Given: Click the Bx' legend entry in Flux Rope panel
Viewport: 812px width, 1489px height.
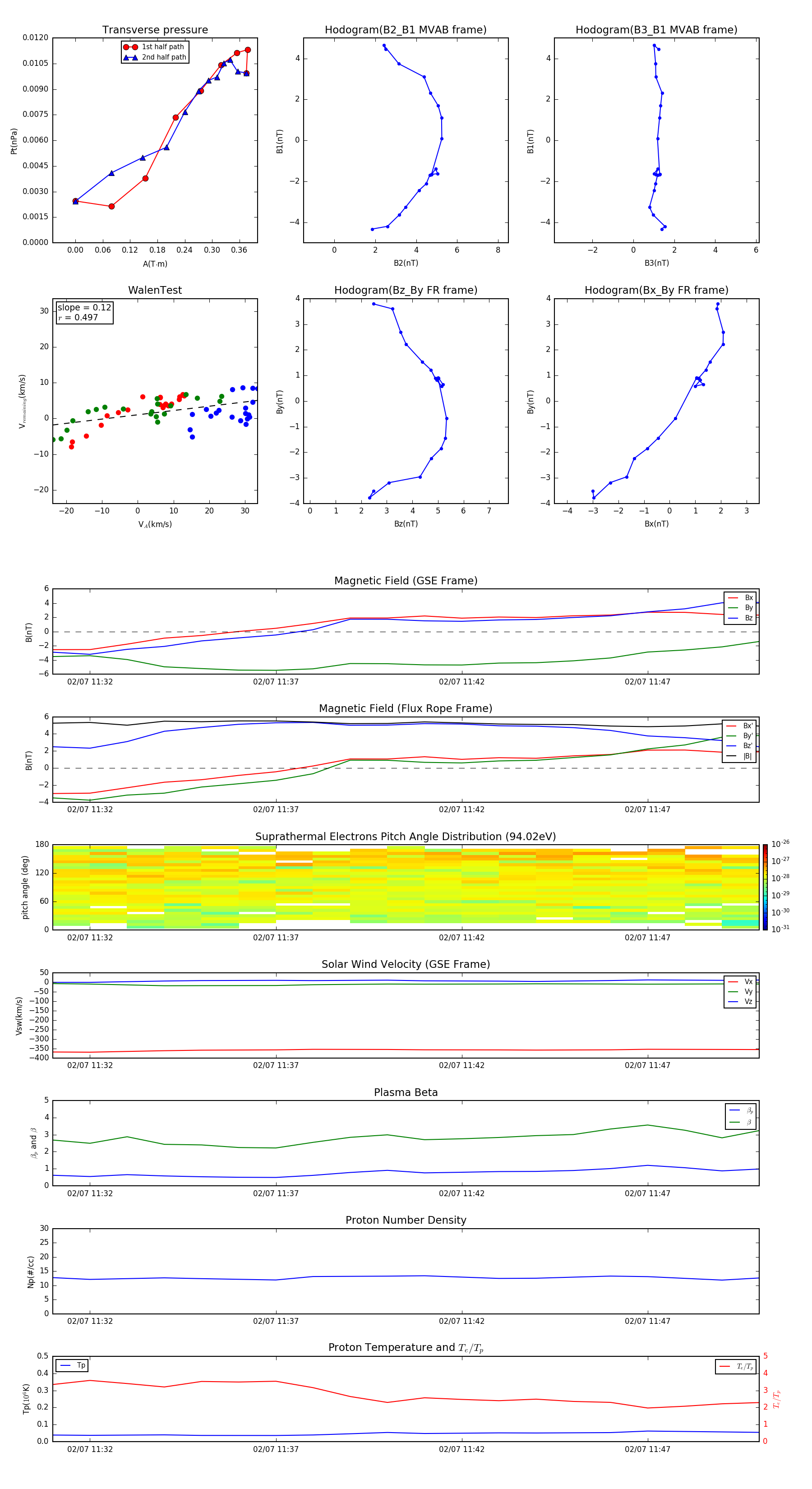Looking at the screenshot, I should click(x=740, y=726).
